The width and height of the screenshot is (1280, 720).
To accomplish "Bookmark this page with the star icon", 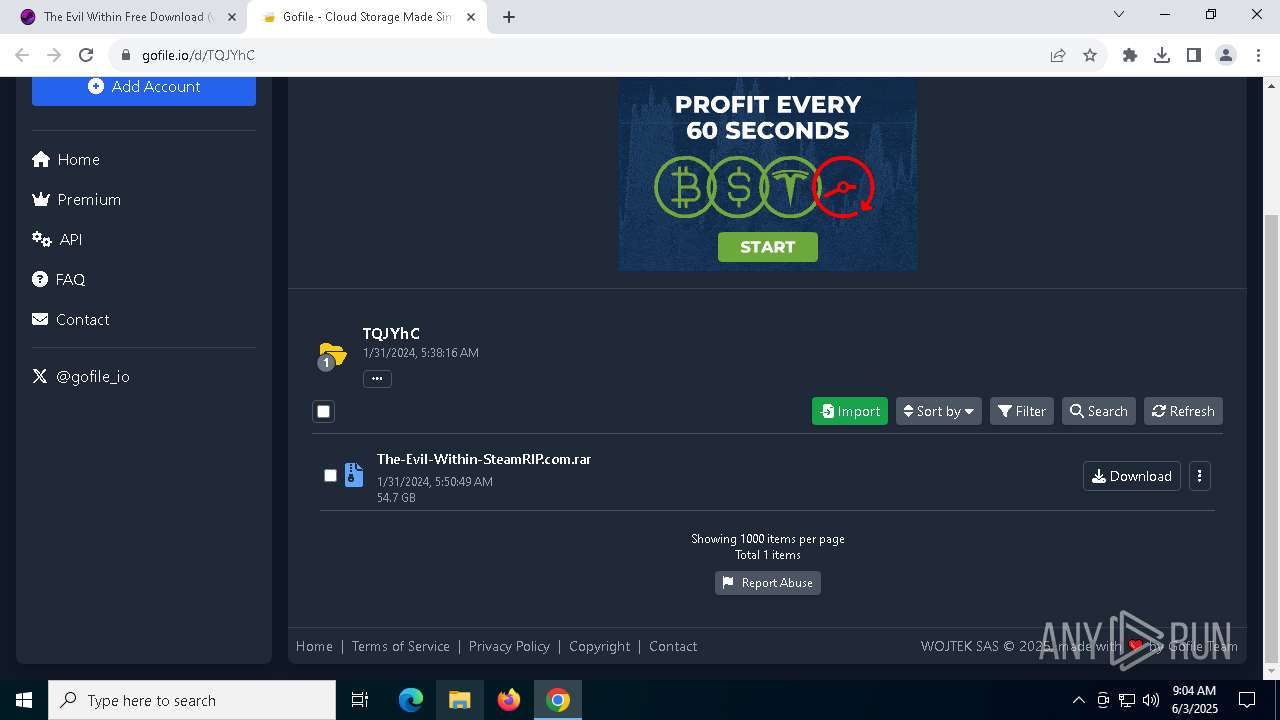I will [x=1090, y=55].
